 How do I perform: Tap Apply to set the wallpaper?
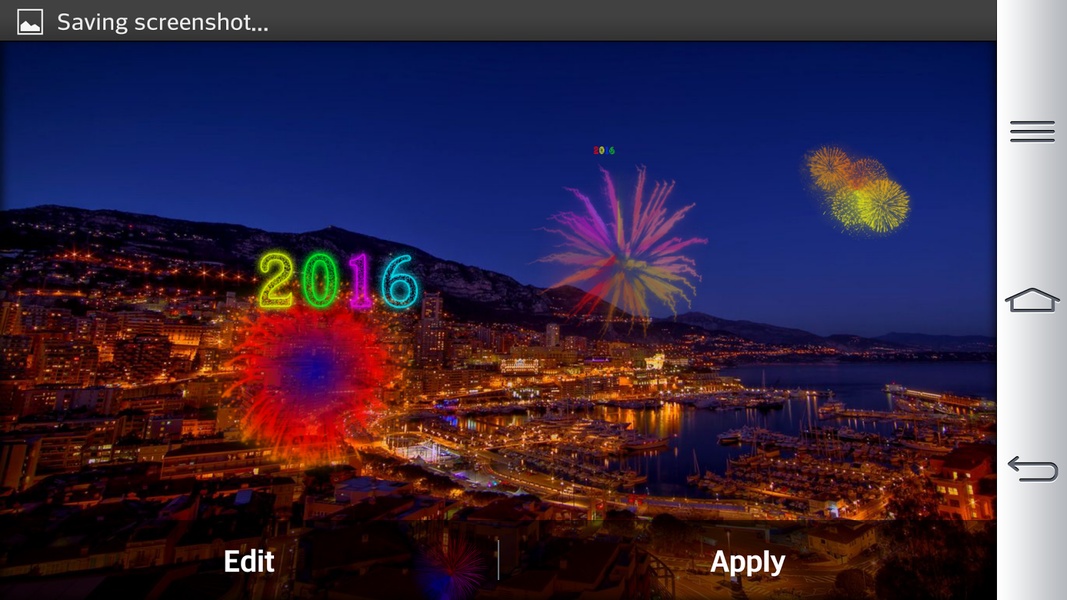point(747,561)
